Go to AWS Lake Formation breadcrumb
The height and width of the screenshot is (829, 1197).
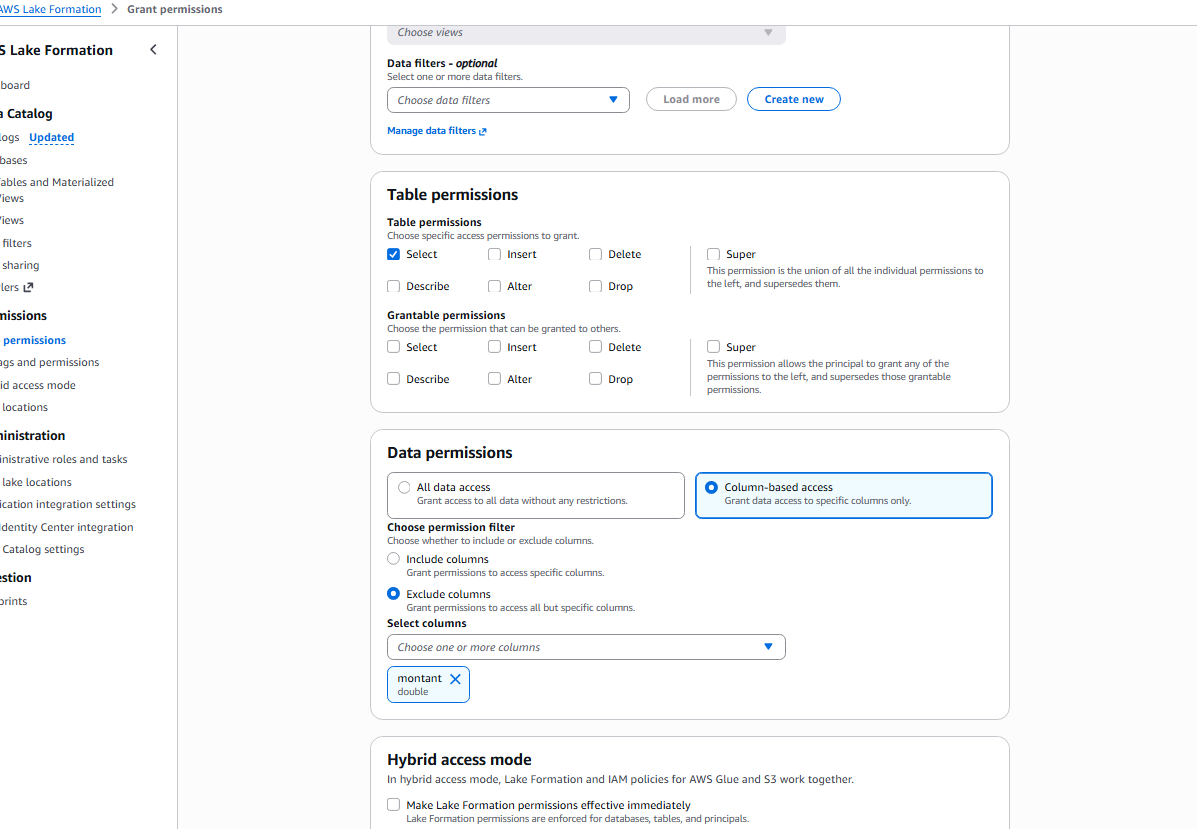[50, 9]
